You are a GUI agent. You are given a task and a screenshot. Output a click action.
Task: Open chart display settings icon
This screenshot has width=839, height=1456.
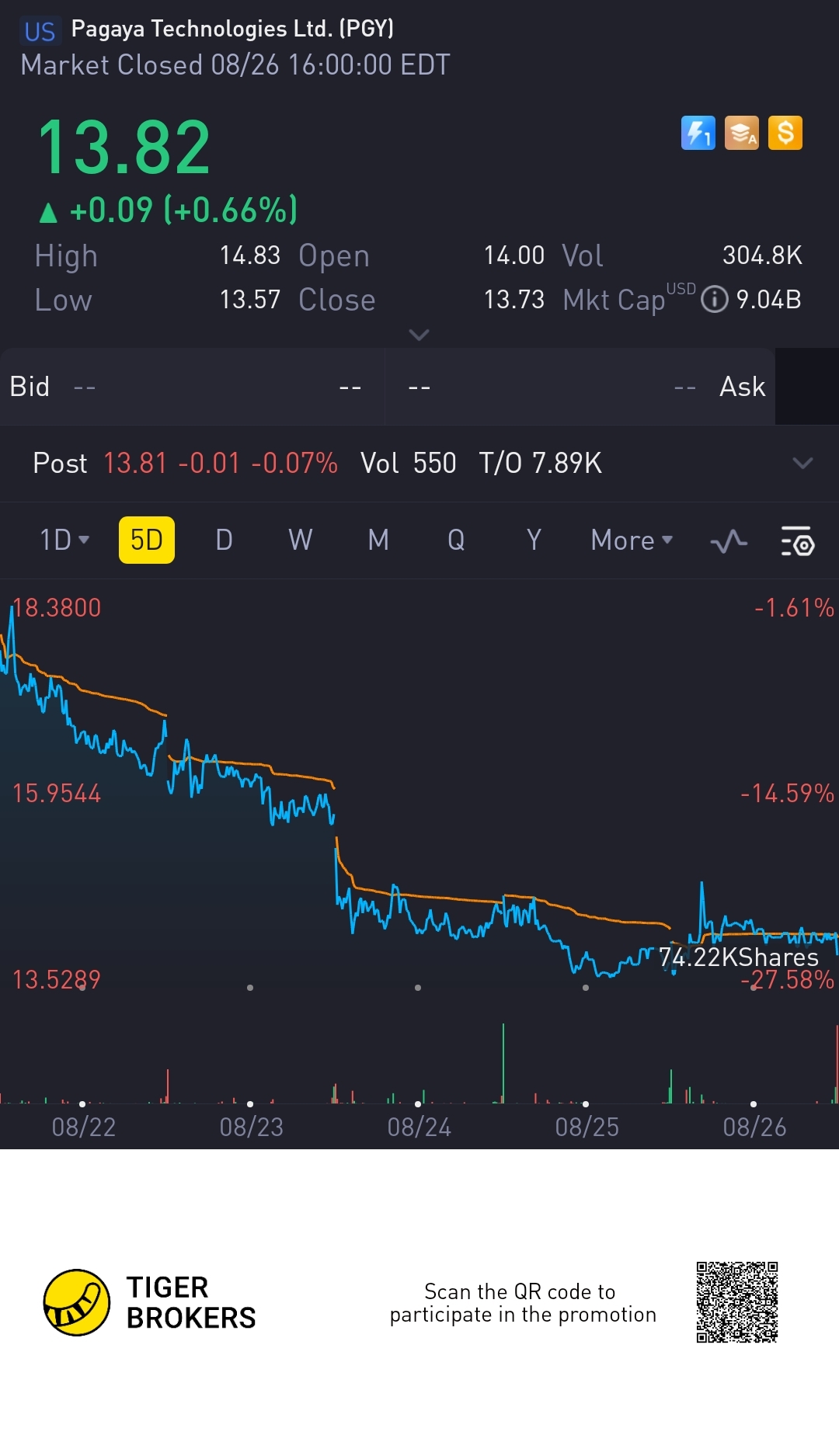click(x=797, y=540)
